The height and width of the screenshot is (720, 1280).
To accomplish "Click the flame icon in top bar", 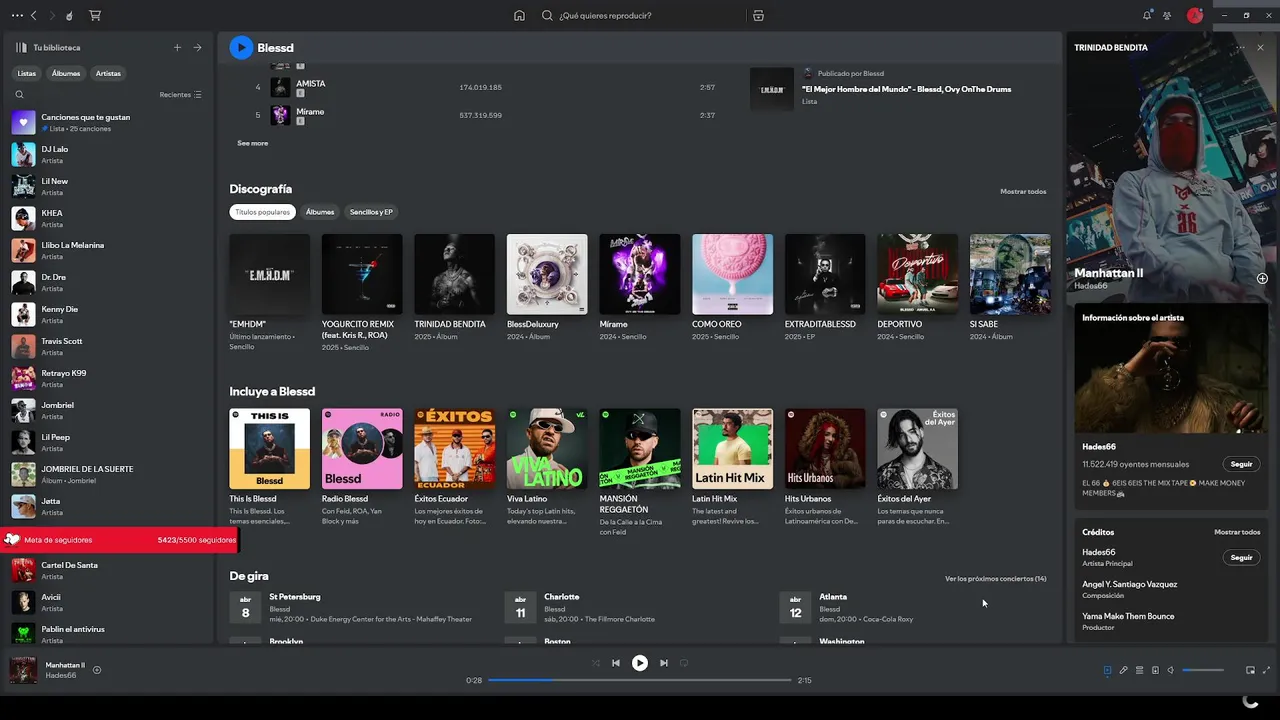I will click(69, 16).
